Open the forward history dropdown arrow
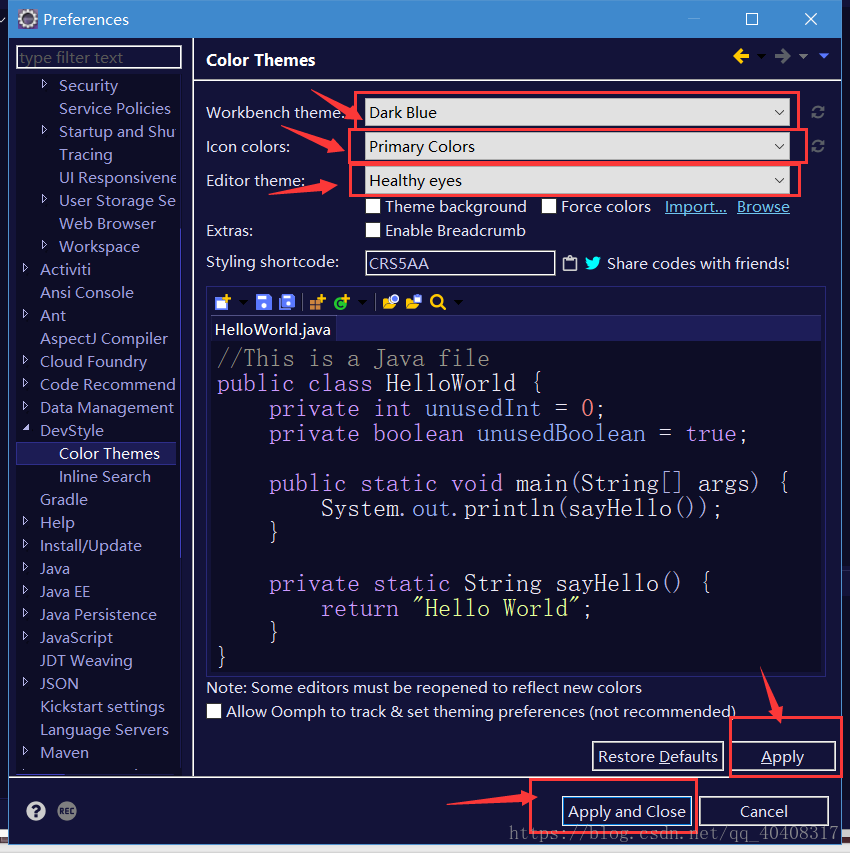 [x=803, y=57]
